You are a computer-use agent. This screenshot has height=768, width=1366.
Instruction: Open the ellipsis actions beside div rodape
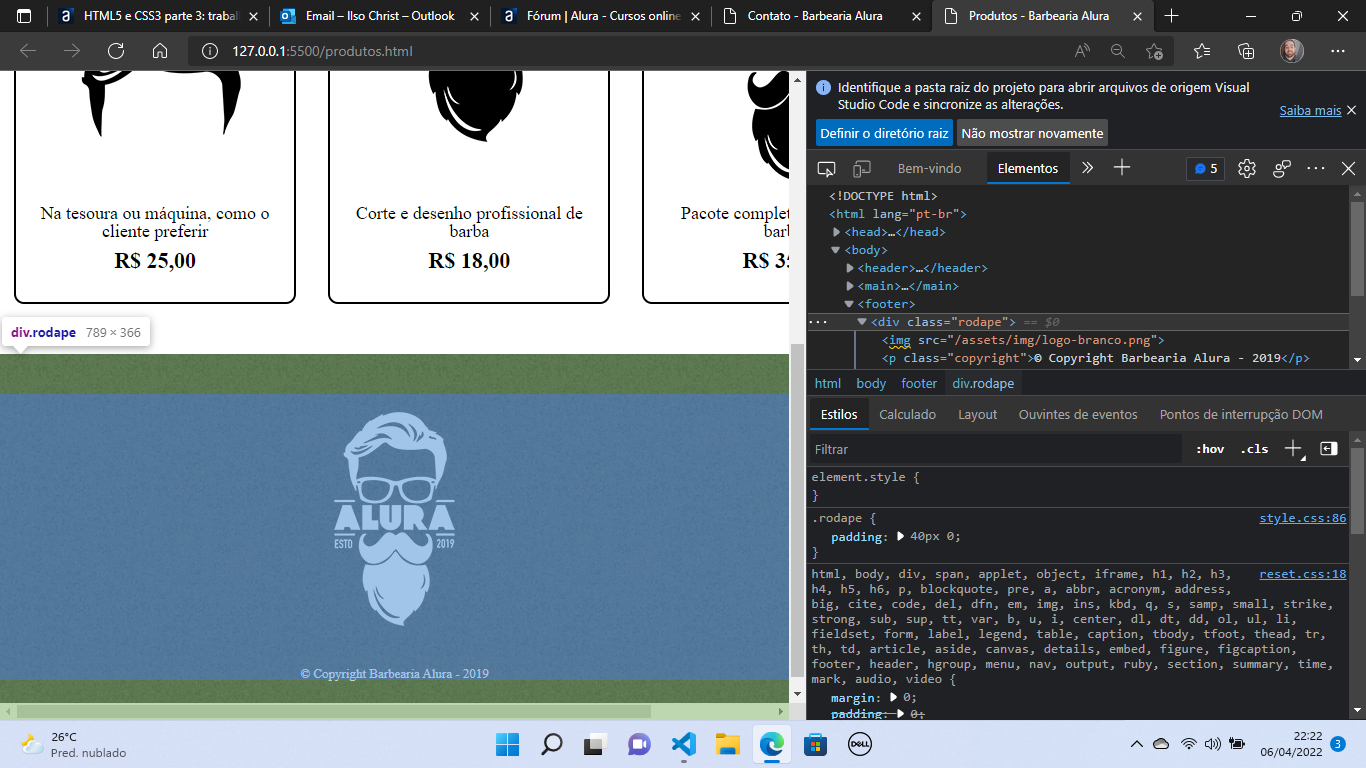(x=818, y=322)
